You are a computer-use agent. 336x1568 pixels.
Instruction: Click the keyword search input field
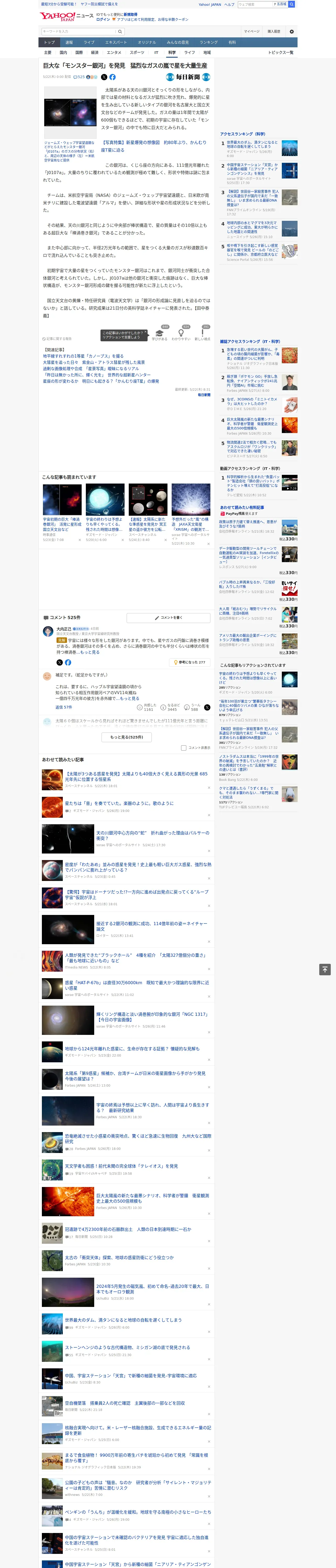pyautogui.click(x=79, y=32)
